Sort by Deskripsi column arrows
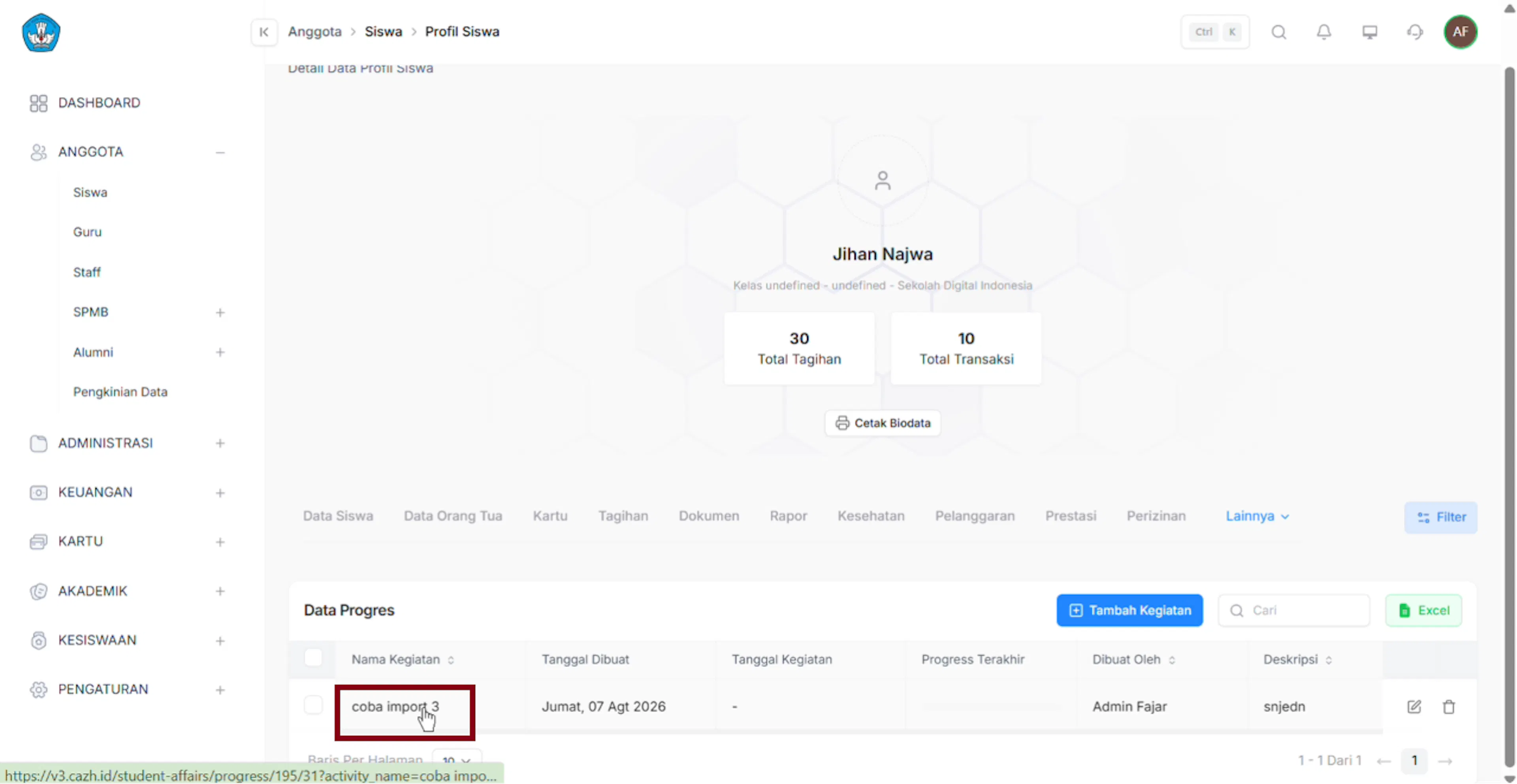The image size is (1517, 784). pyautogui.click(x=1329, y=660)
